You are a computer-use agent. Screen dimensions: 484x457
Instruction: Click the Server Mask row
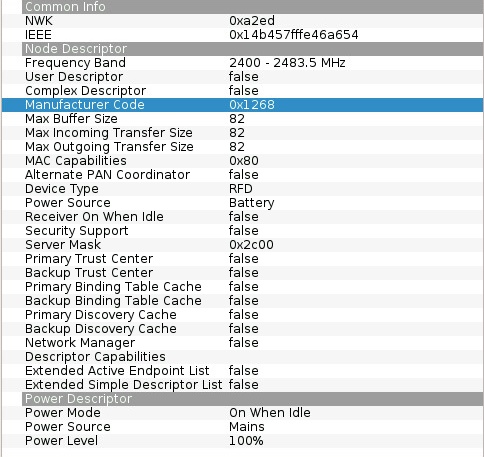pos(243,245)
